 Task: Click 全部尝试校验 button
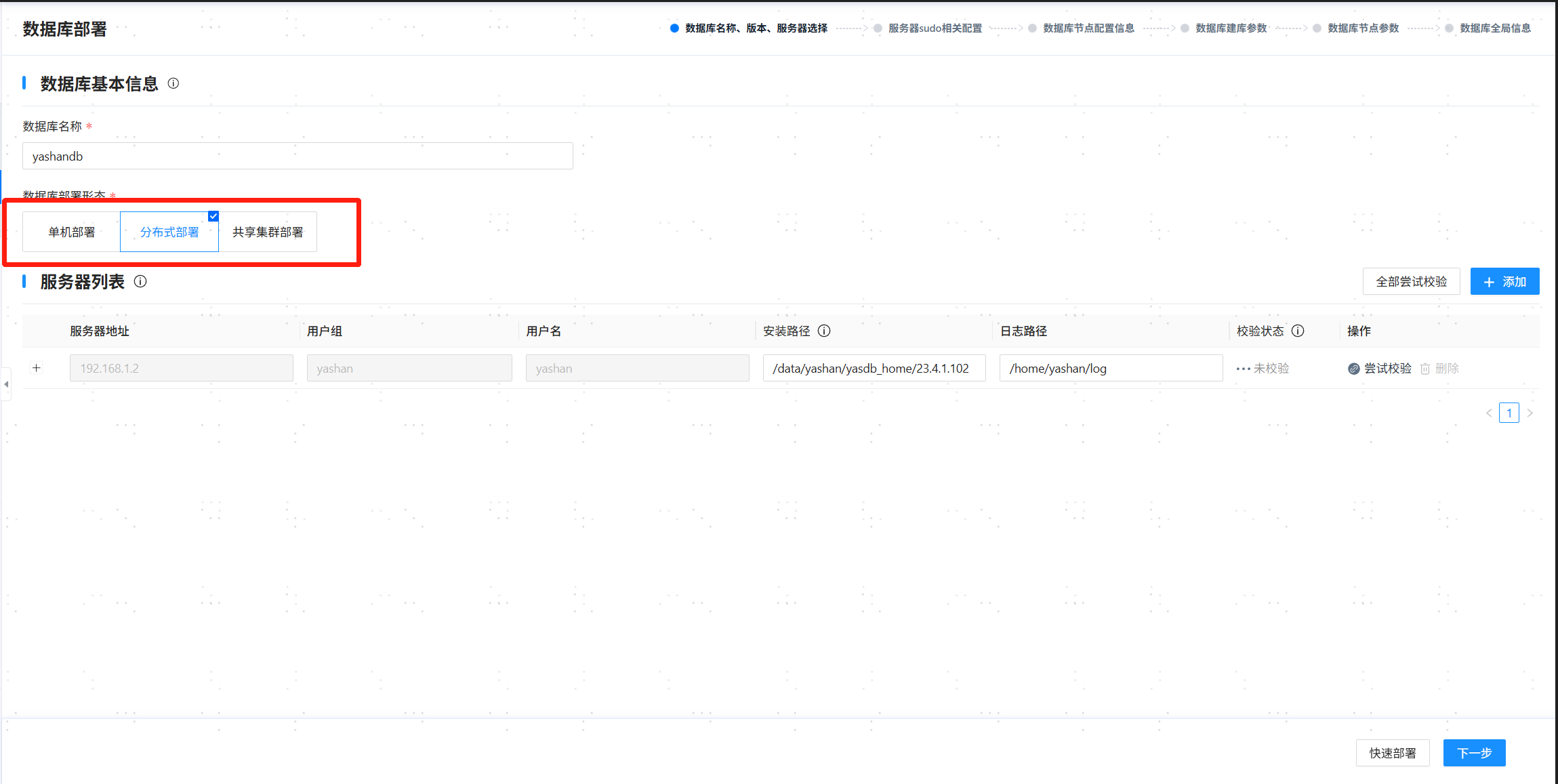click(1411, 281)
